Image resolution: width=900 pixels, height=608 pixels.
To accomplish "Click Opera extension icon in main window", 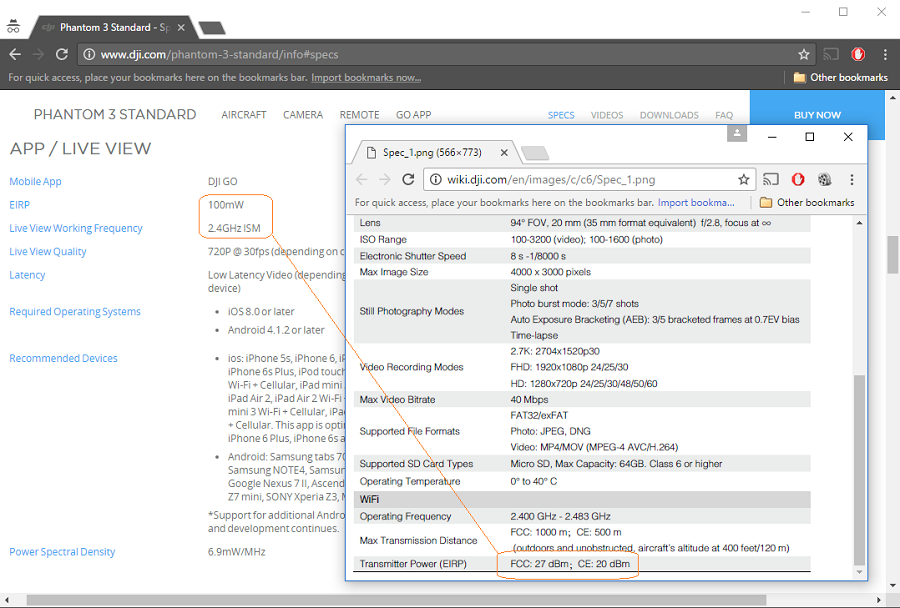I will tap(858, 55).
